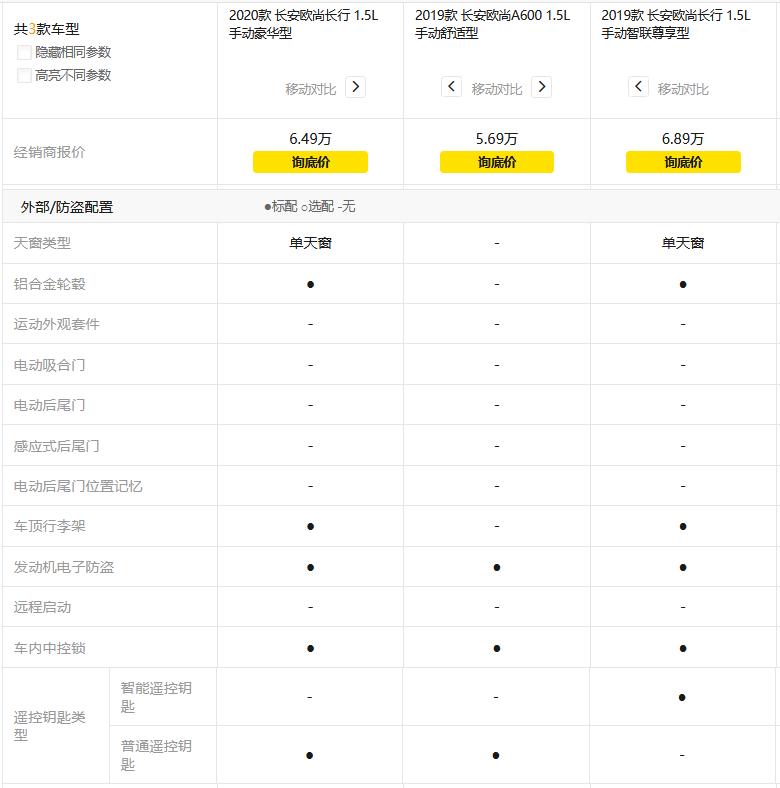This screenshot has width=780, height=788.
Task: Select the 远程启动 row label
Action: [42, 607]
